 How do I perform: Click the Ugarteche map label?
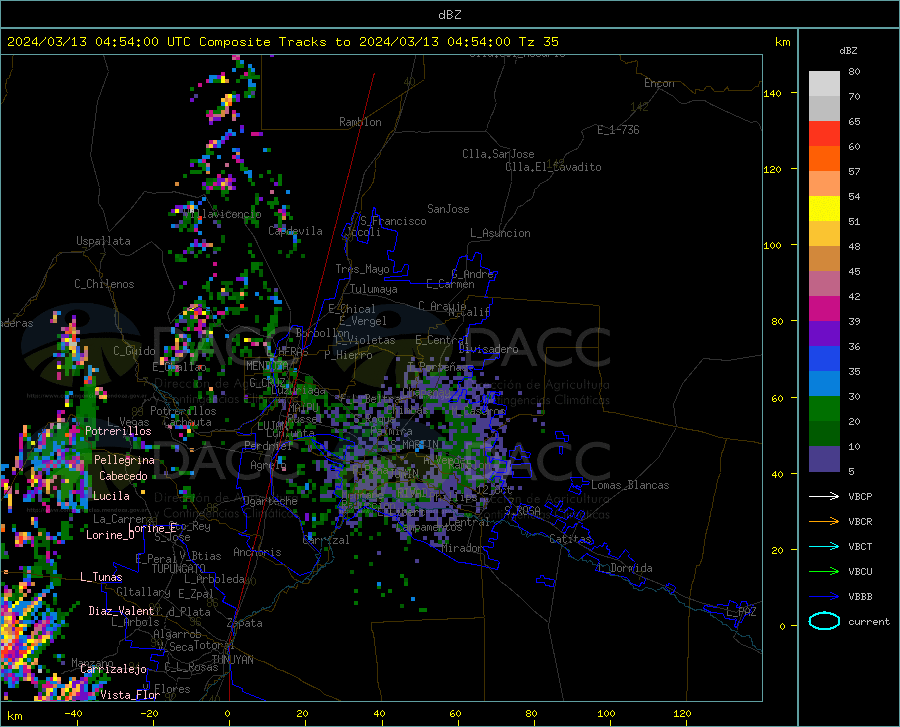click(270, 501)
